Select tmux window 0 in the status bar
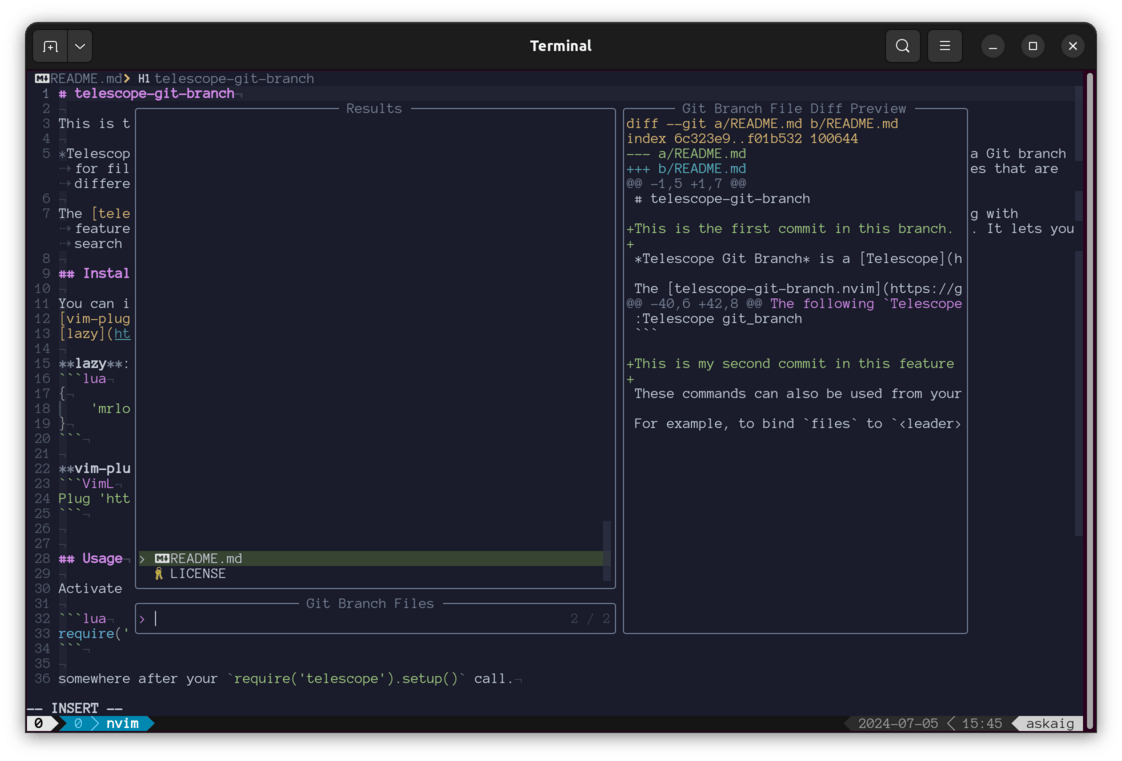Image resolution: width=1122 pixels, height=761 pixels. (x=77, y=723)
